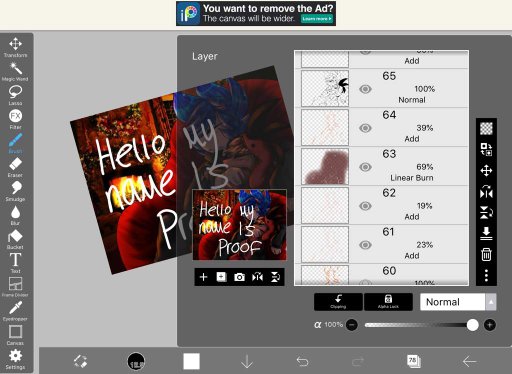Open the Normal blend mode dropdown
This screenshot has width=512, height=374.
(453, 302)
